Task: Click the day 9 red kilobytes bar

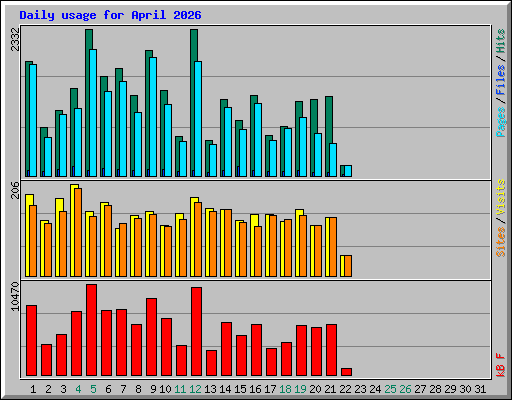Action: point(152,337)
